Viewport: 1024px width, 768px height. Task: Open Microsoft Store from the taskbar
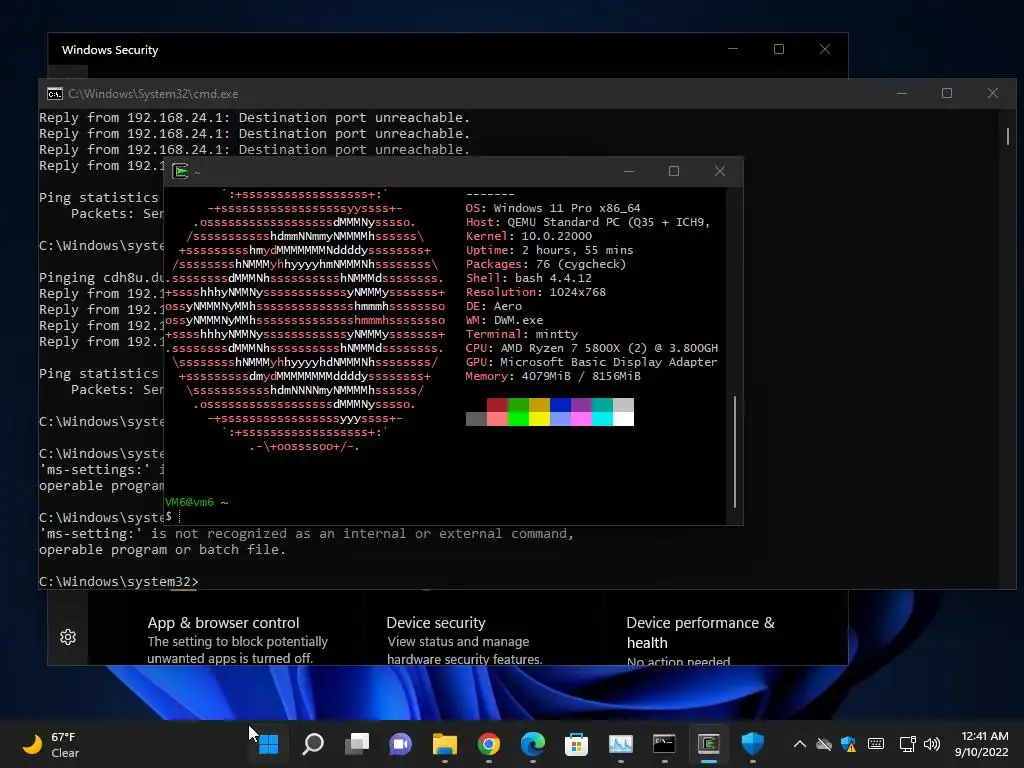(x=576, y=743)
